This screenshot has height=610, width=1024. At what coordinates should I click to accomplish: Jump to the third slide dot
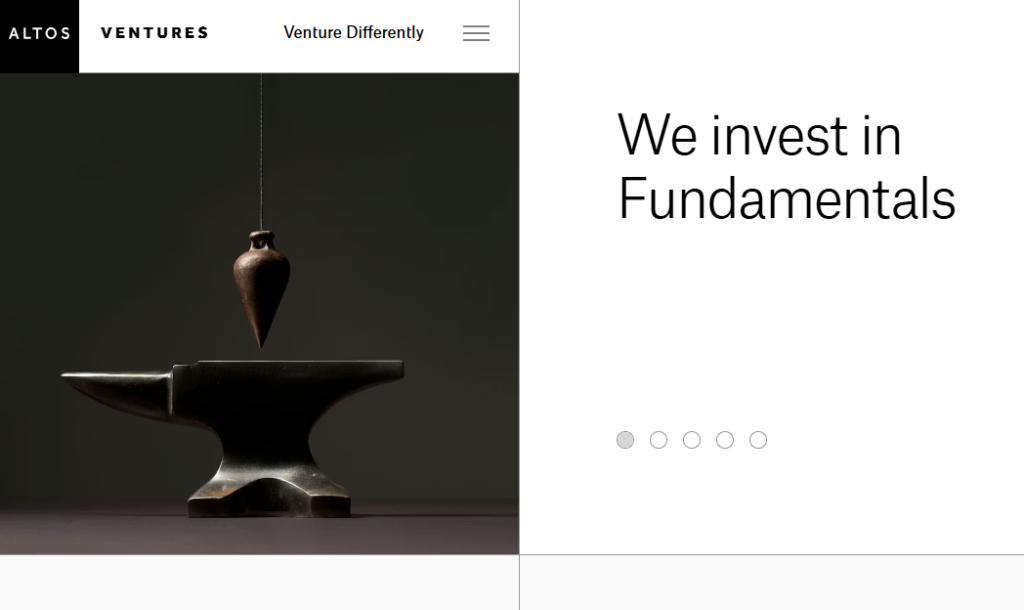tap(692, 440)
